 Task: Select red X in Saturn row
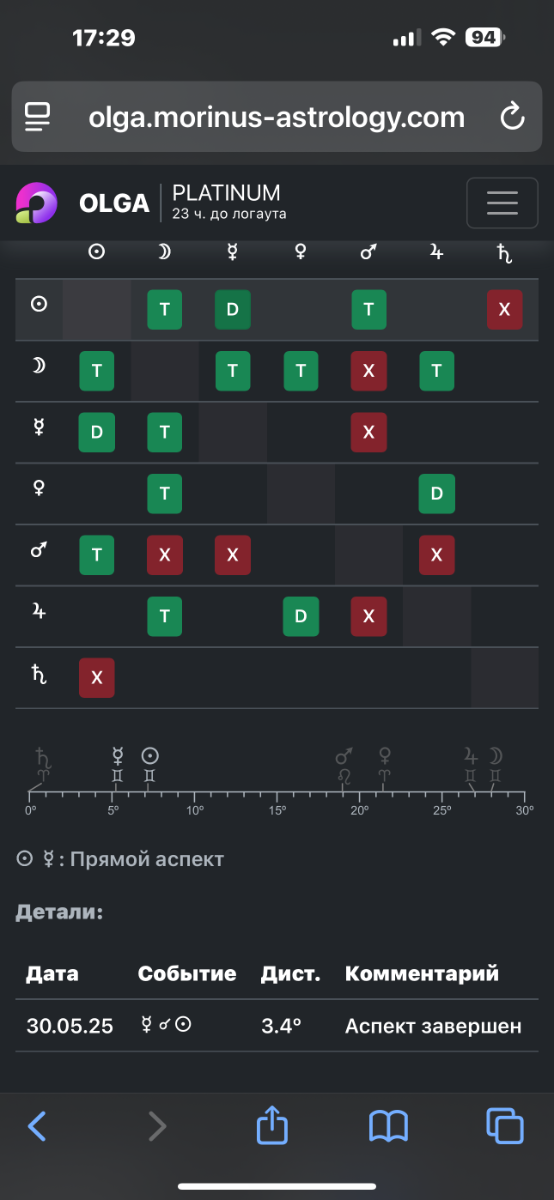tap(97, 678)
